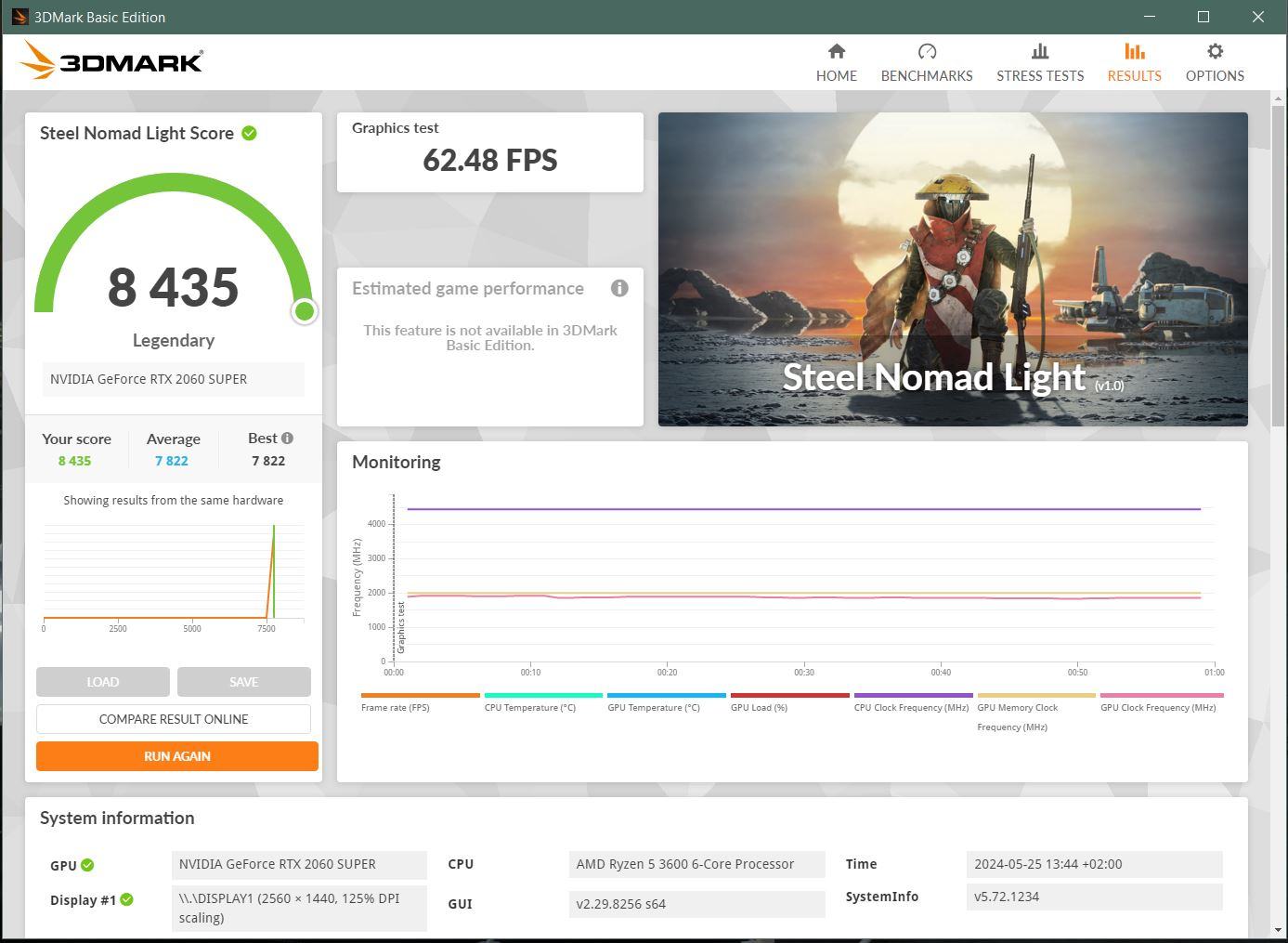This screenshot has width=1288, height=943.
Task: Click the SAVE button
Action: pos(244,682)
